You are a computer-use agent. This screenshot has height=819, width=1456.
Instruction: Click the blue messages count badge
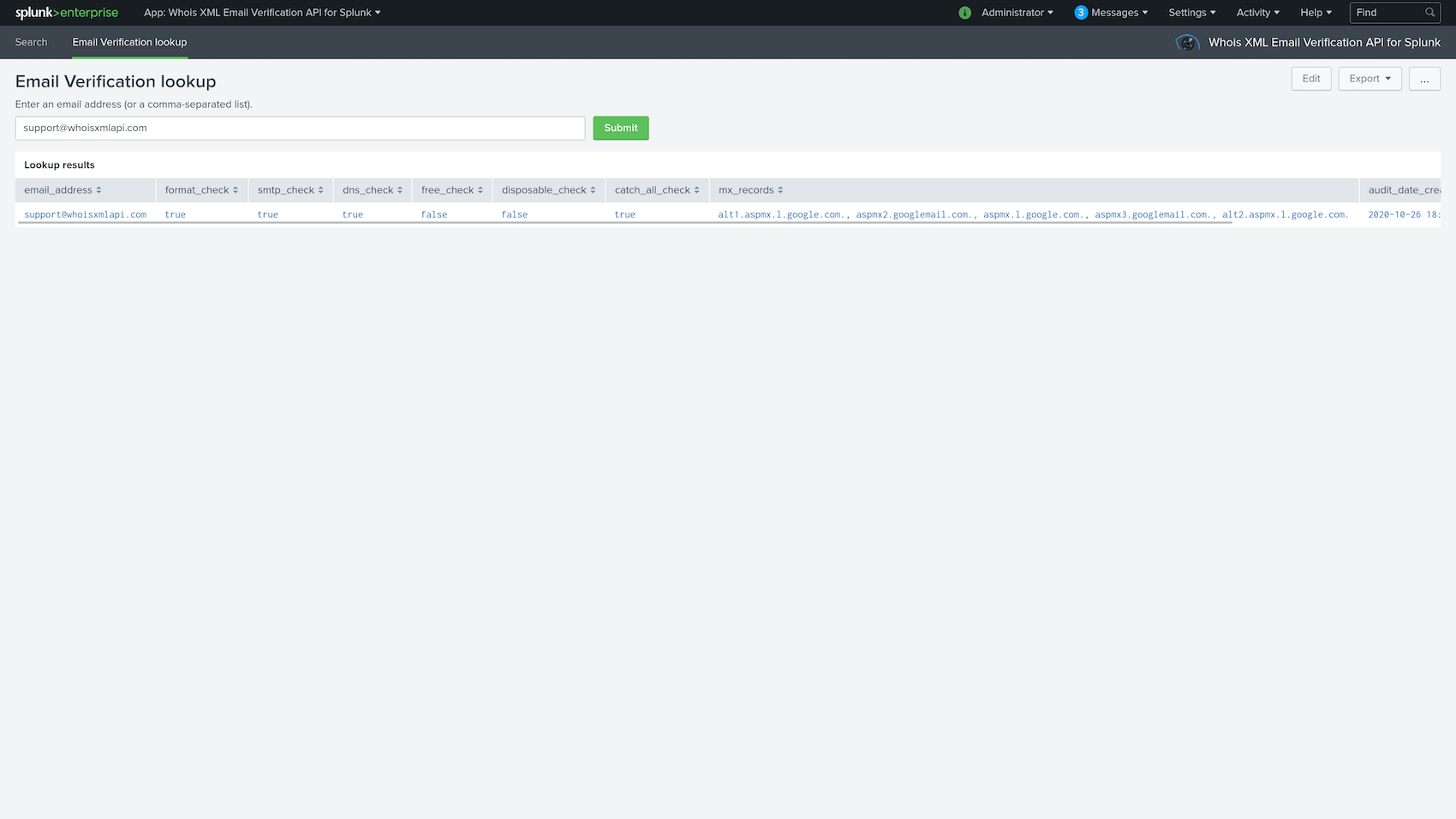pos(1081,13)
